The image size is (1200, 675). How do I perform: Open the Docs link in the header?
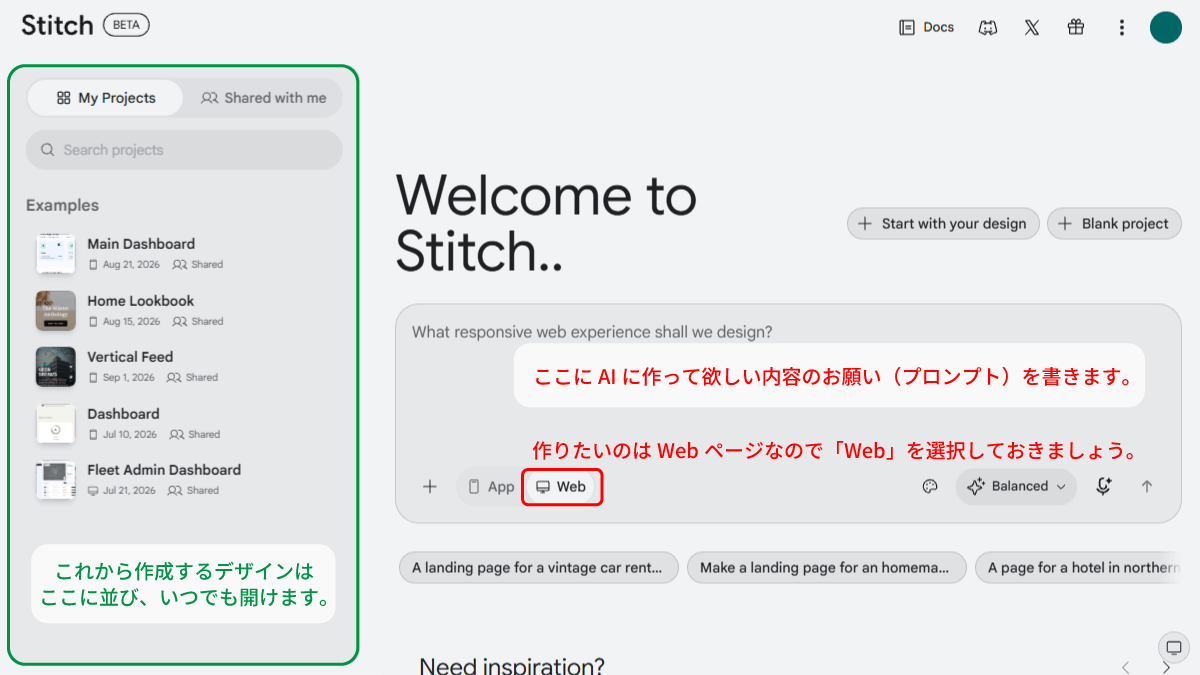(x=926, y=27)
